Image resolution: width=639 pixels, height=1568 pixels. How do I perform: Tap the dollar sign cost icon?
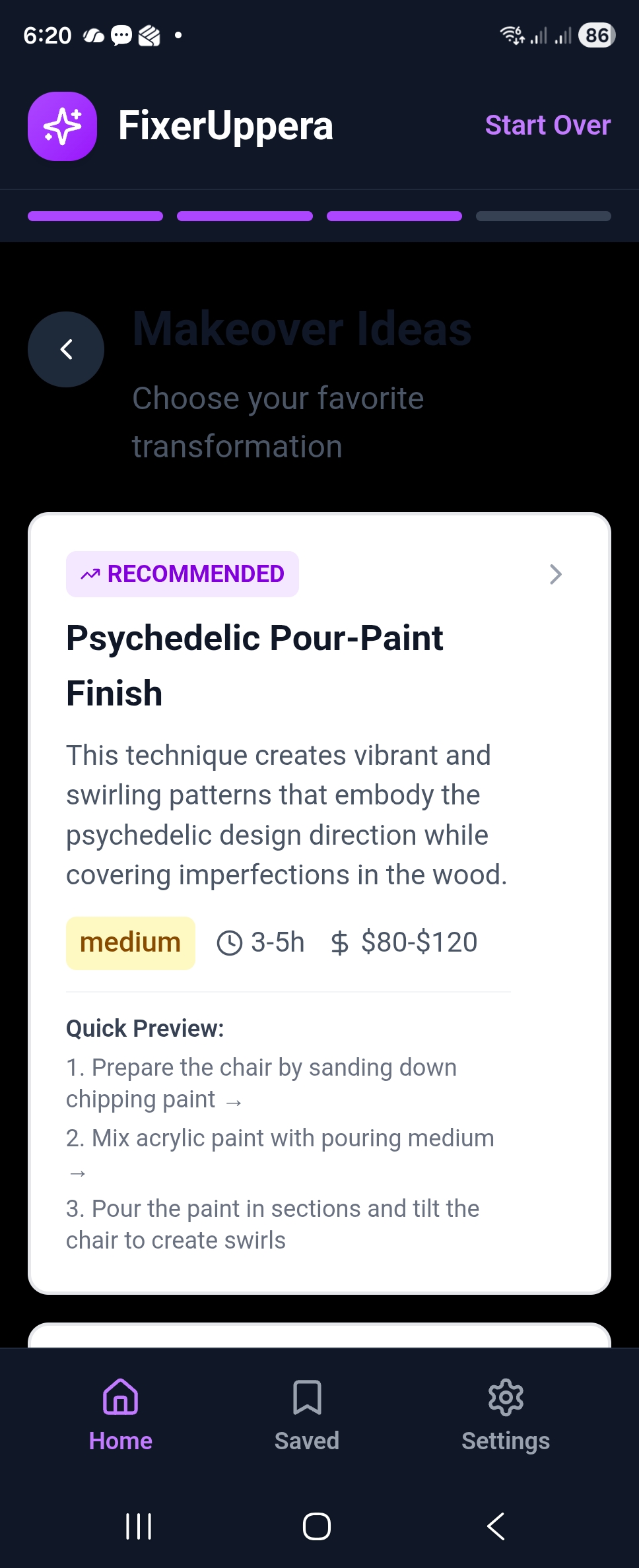click(x=339, y=943)
